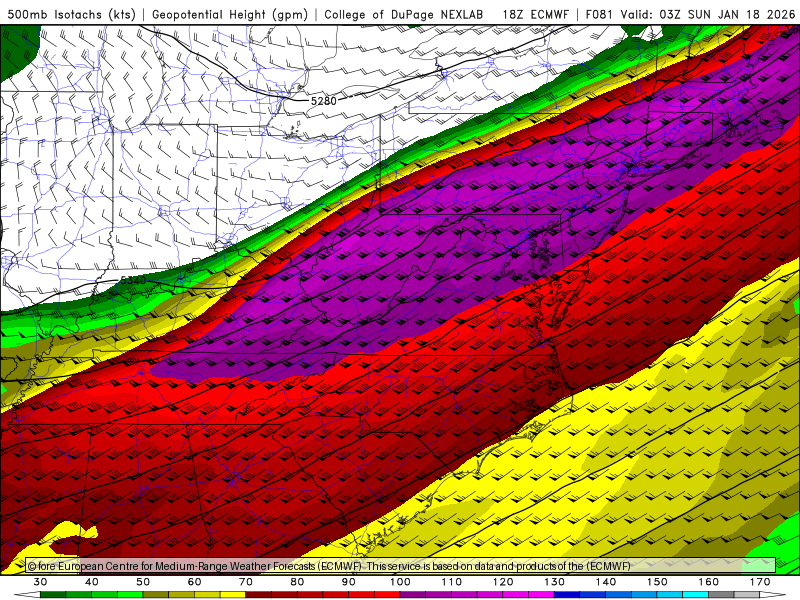Click the 5340 height contour label
The image size is (800, 600).
[133, 281]
